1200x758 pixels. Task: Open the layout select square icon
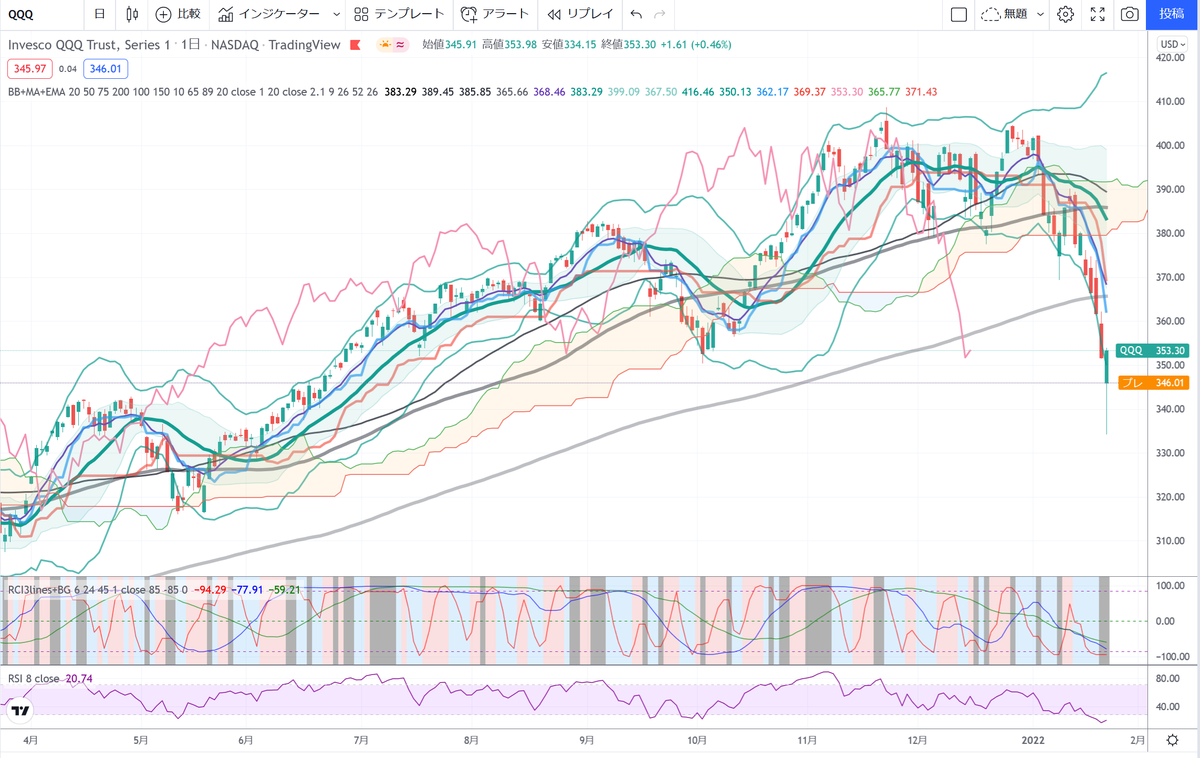click(958, 14)
